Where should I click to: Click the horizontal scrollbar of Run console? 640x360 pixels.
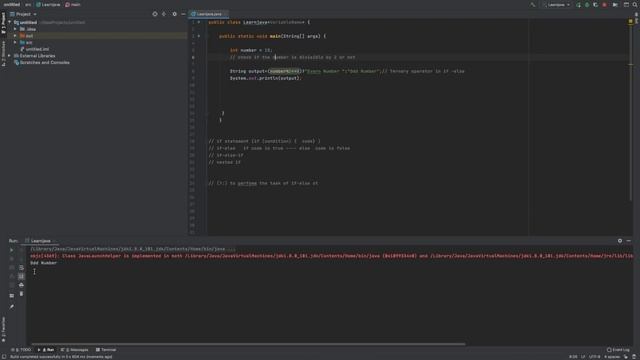(x=248, y=344)
